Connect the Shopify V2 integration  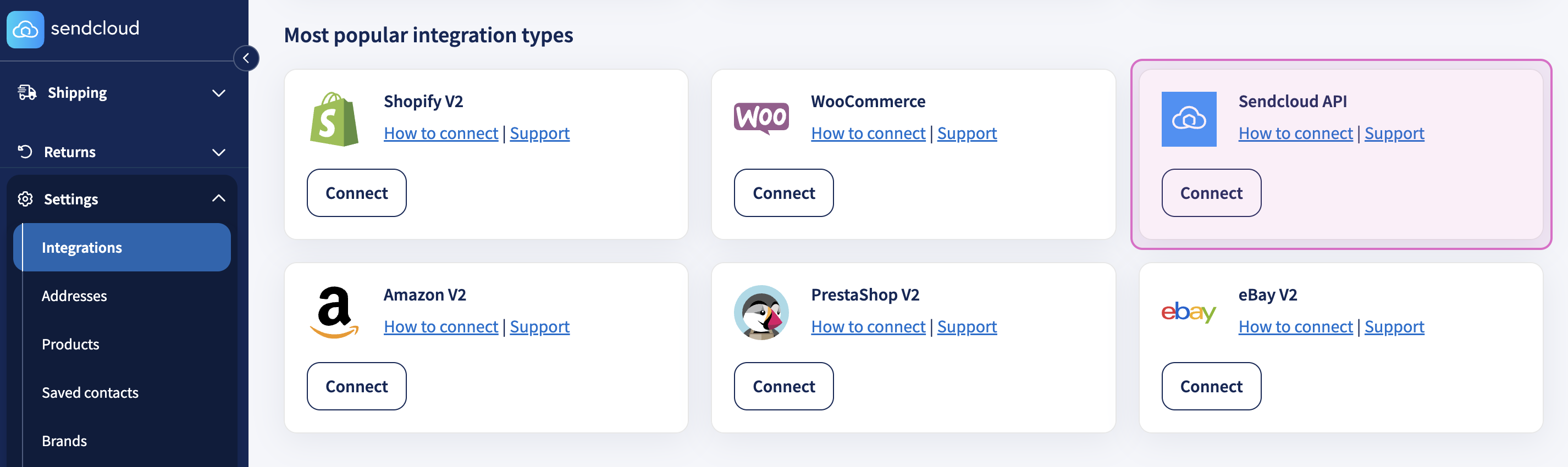(x=357, y=193)
